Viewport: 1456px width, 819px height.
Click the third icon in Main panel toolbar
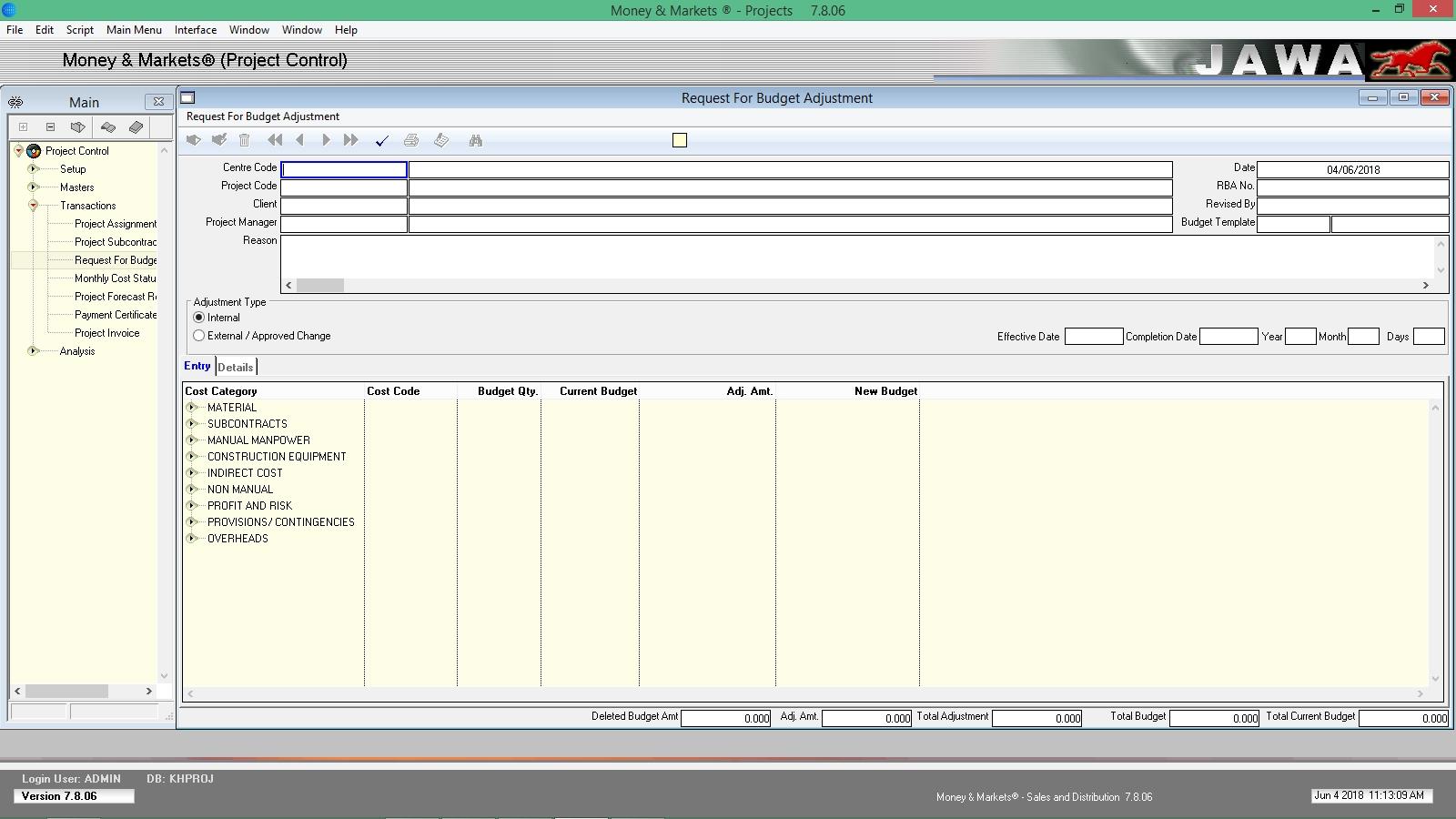[x=77, y=127]
